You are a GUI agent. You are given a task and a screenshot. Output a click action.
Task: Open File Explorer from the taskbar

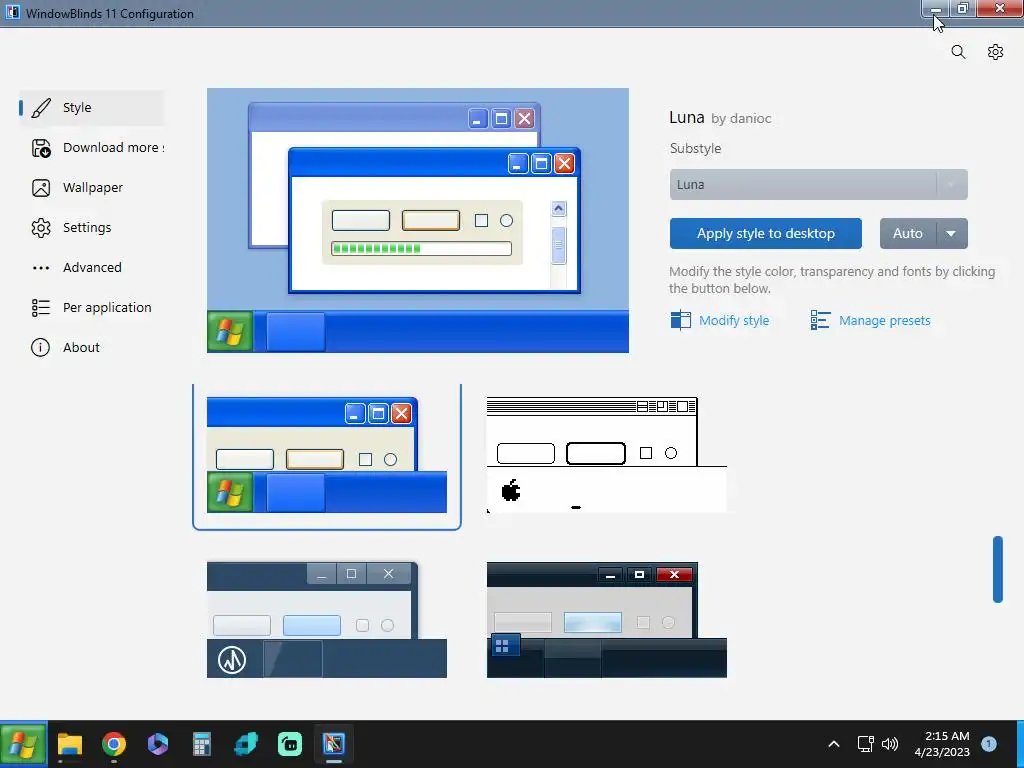pos(70,744)
